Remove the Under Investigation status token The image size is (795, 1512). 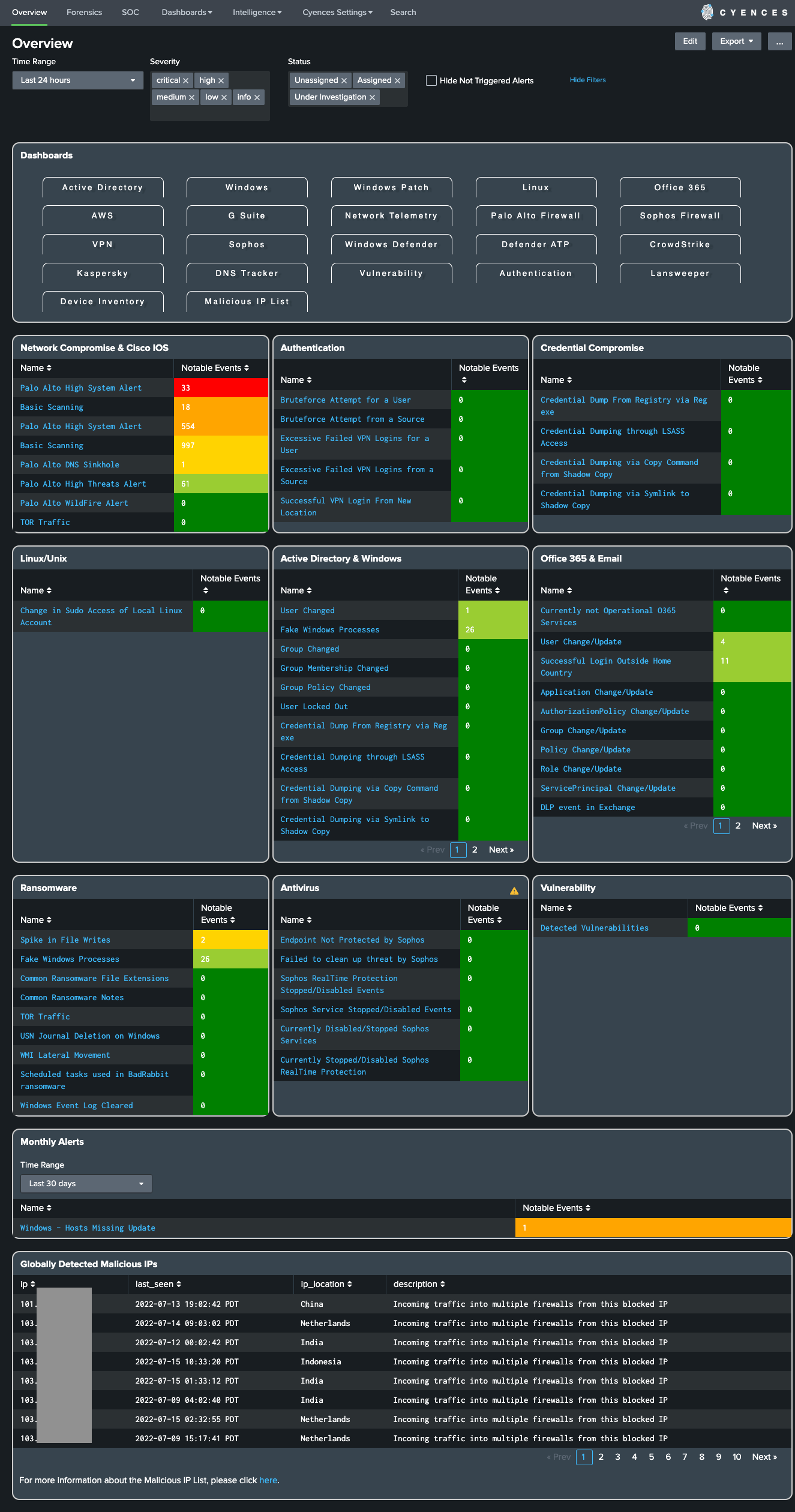[372, 97]
